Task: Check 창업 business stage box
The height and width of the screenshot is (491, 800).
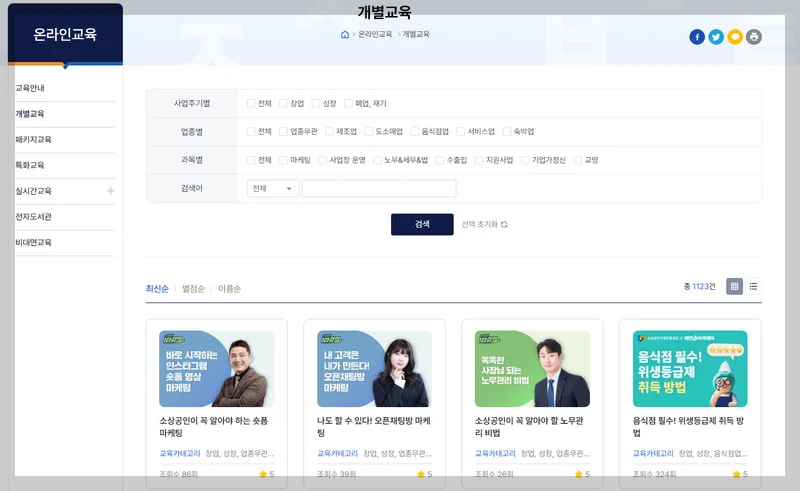Action: 284,104
